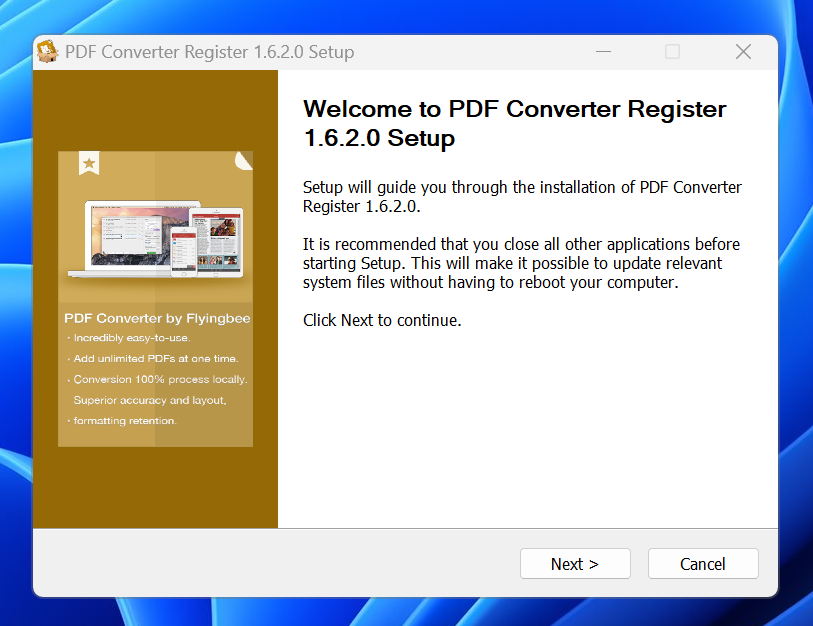Click the installer box icon in title bar

(x=47, y=52)
